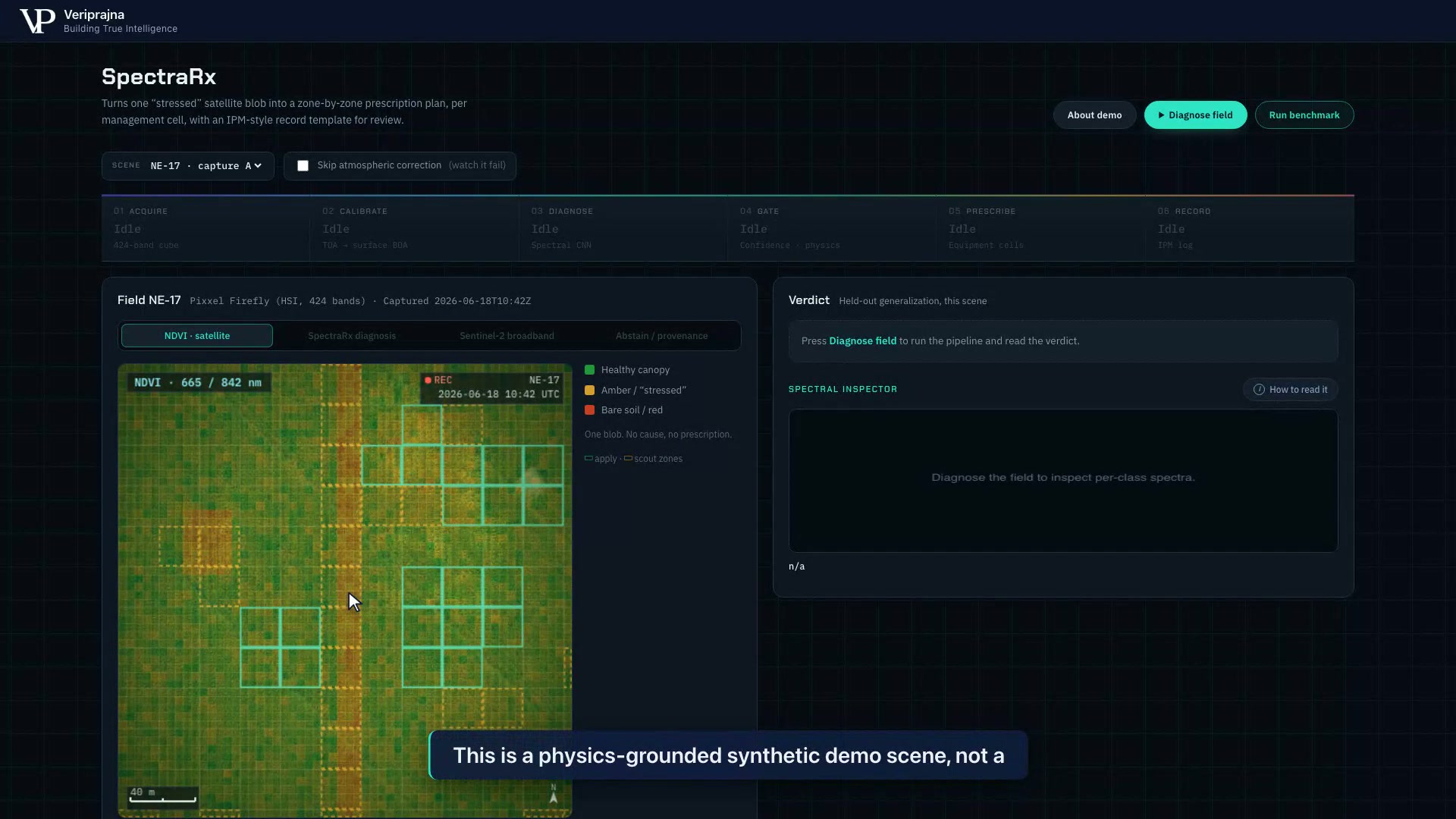Open the About demo button

click(1094, 115)
